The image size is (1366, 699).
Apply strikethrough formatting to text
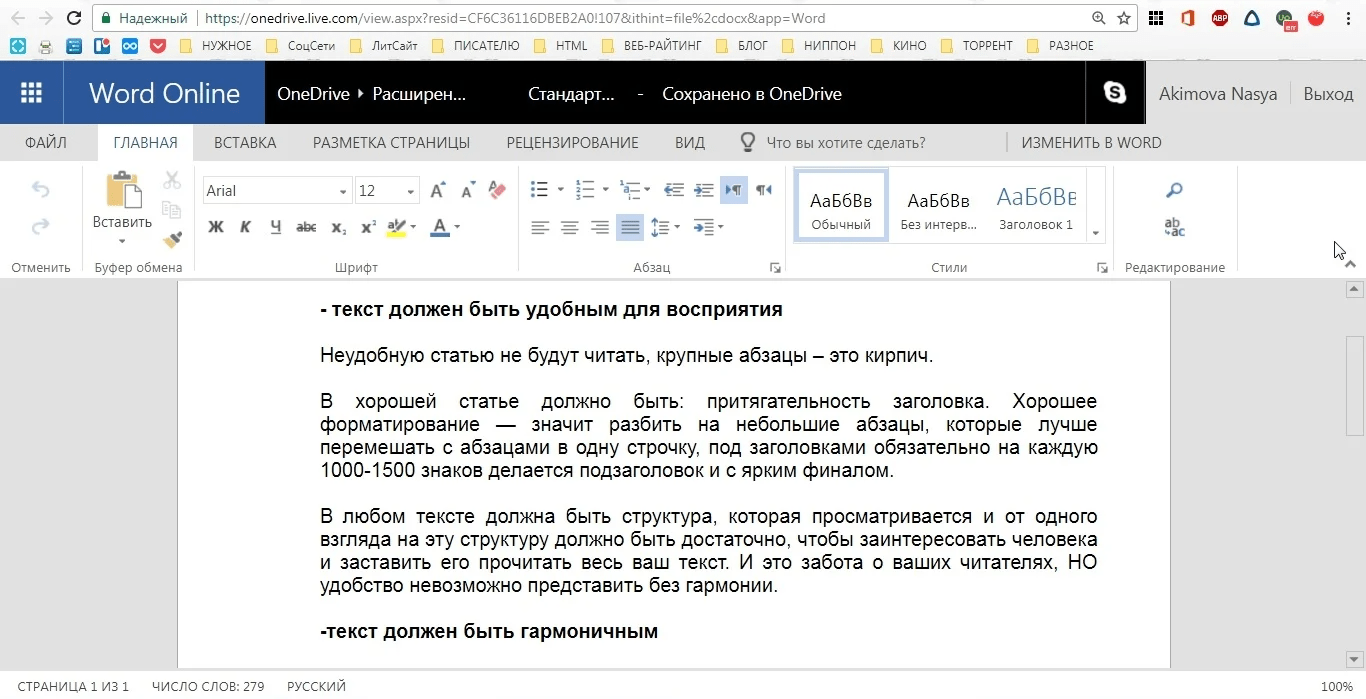coord(307,227)
